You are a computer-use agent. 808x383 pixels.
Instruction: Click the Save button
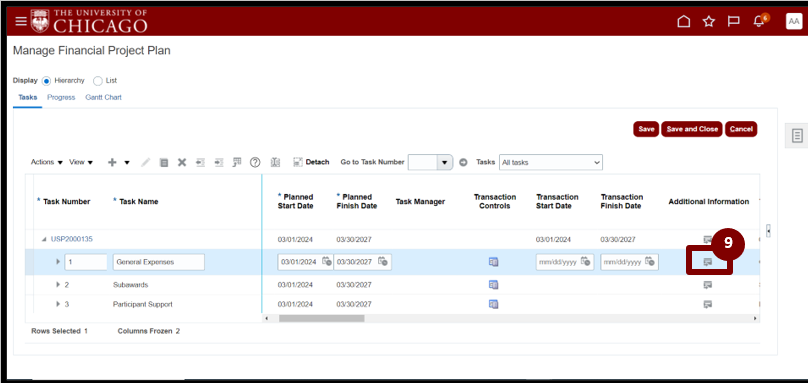click(x=646, y=129)
